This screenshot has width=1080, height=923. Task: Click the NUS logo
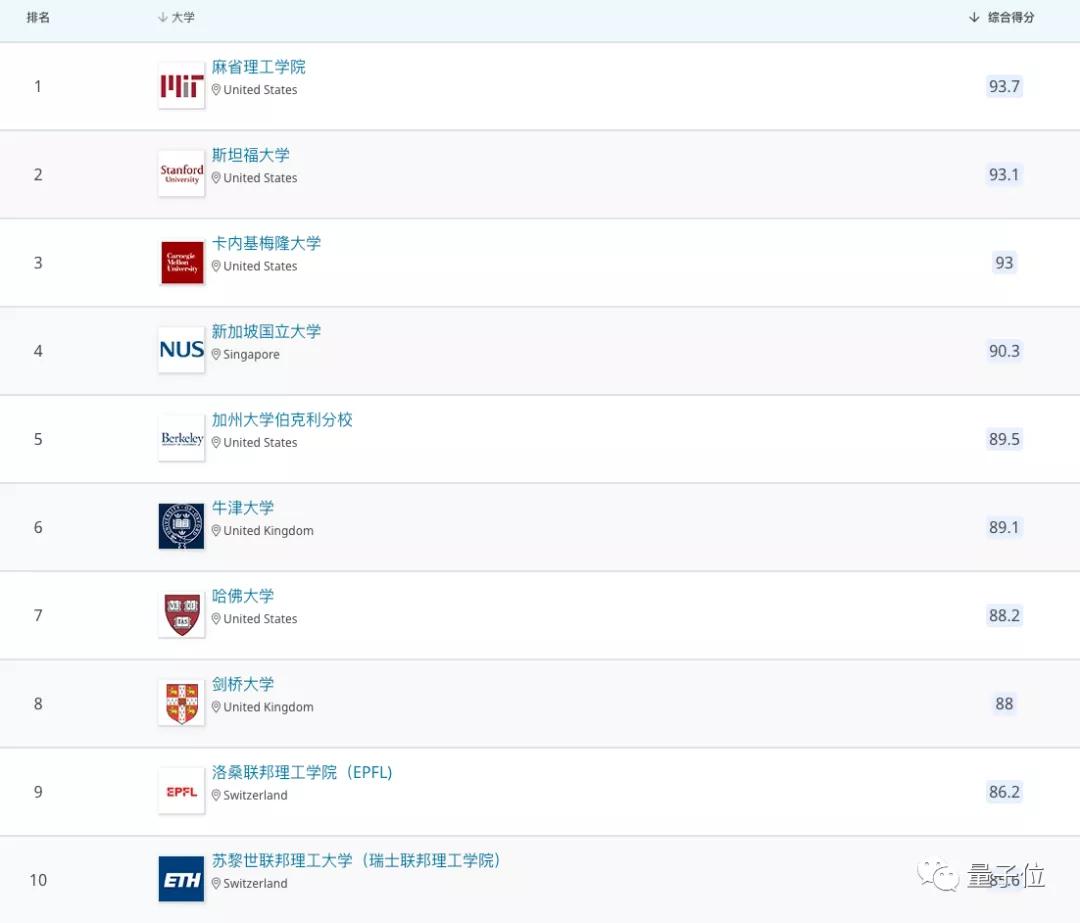click(181, 350)
